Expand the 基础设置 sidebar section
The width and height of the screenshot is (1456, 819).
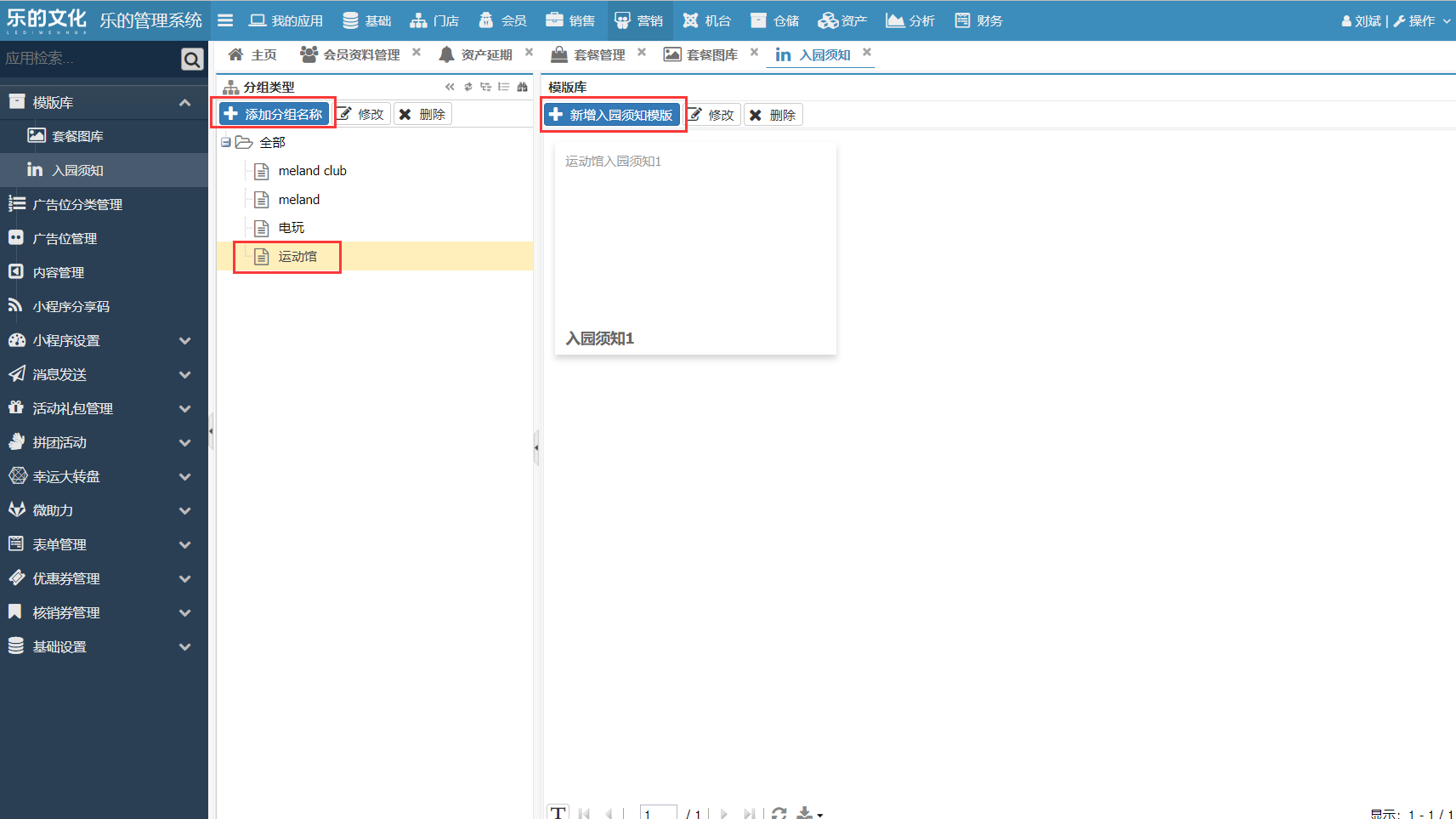[104, 646]
